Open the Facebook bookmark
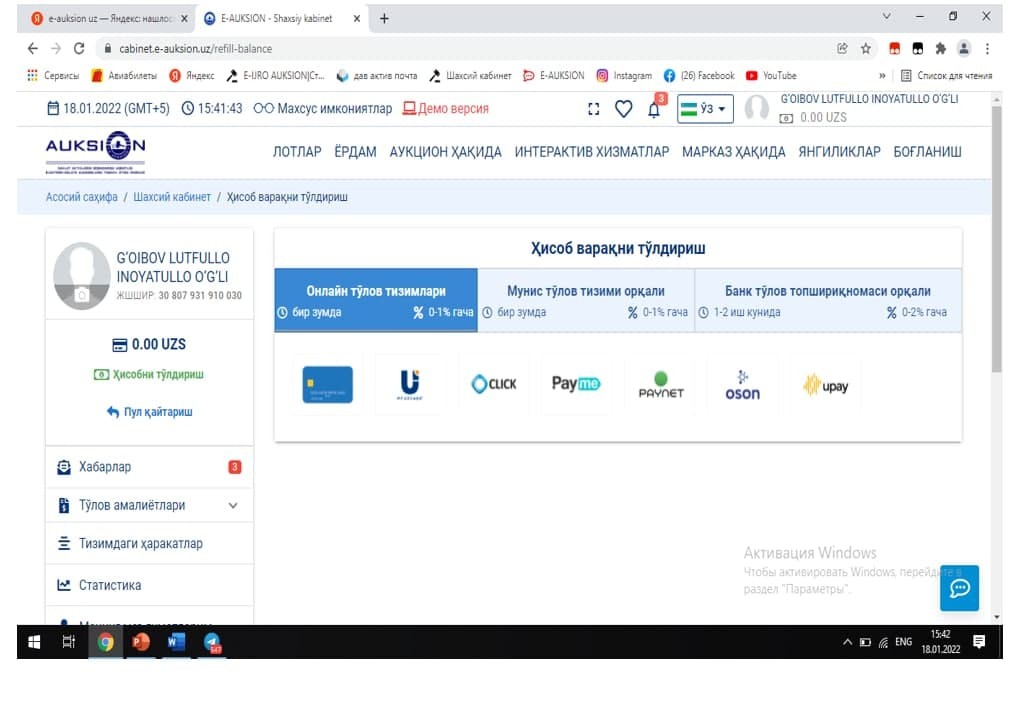This screenshot has width=1016, height=706. 699,76
